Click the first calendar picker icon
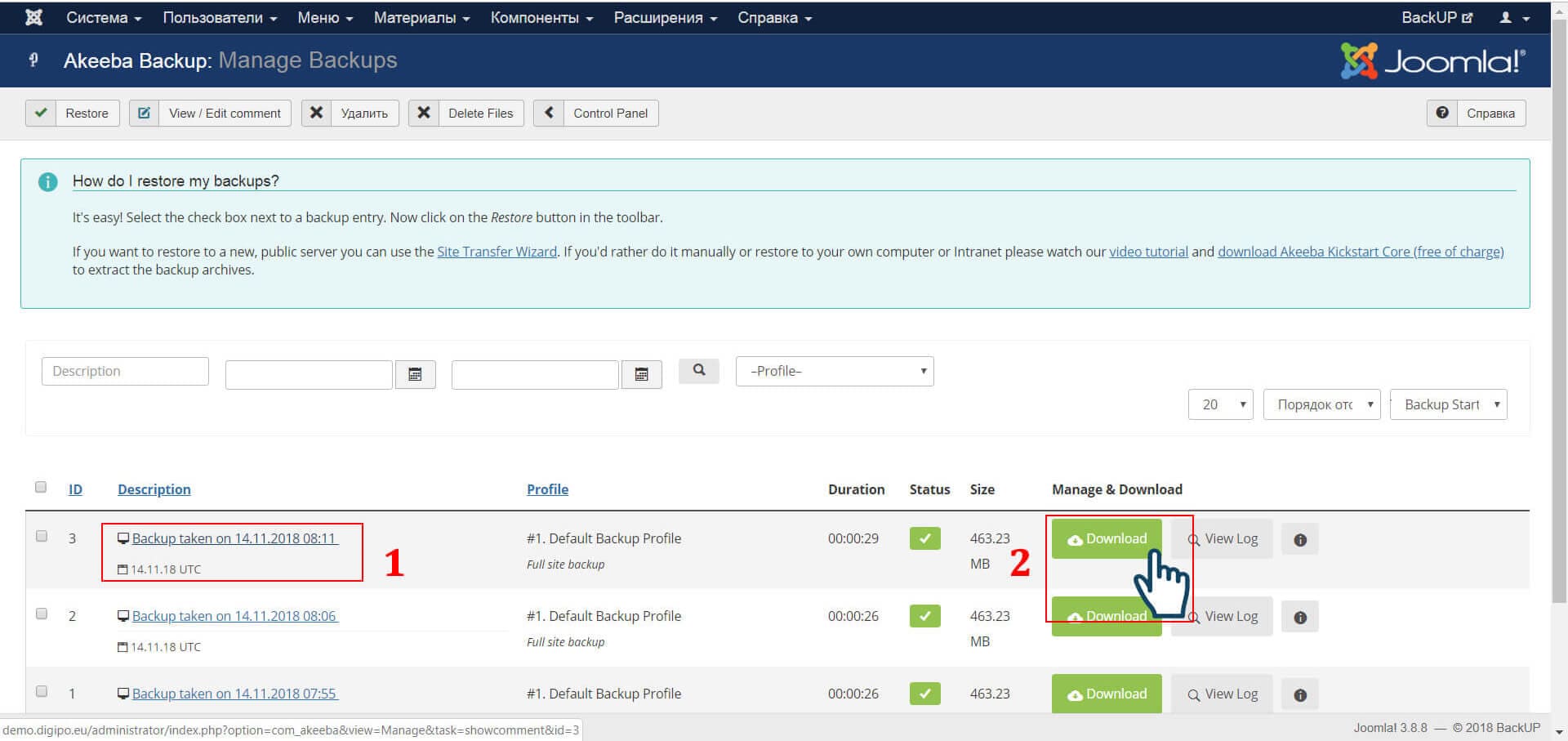The height and width of the screenshot is (741, 1568). point(415,374)
